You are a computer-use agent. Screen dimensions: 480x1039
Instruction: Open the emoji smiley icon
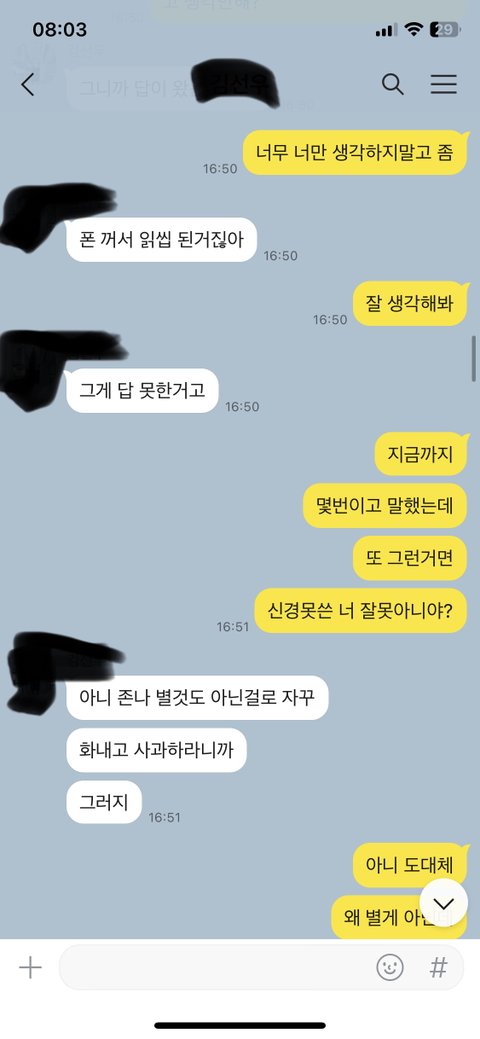(x=390, y=967)
